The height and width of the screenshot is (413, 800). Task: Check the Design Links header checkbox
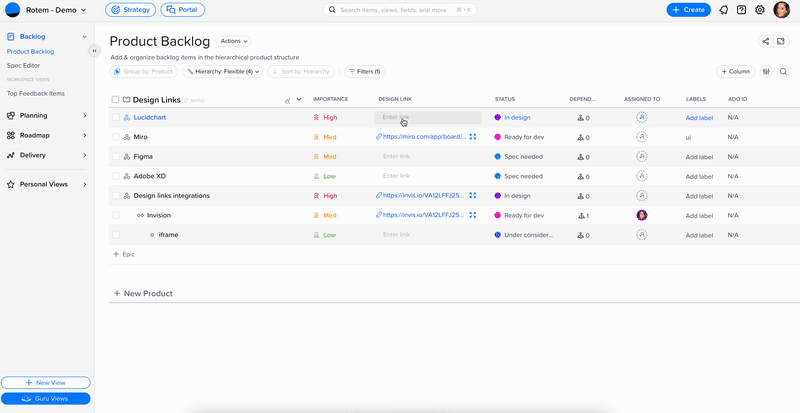115,100
